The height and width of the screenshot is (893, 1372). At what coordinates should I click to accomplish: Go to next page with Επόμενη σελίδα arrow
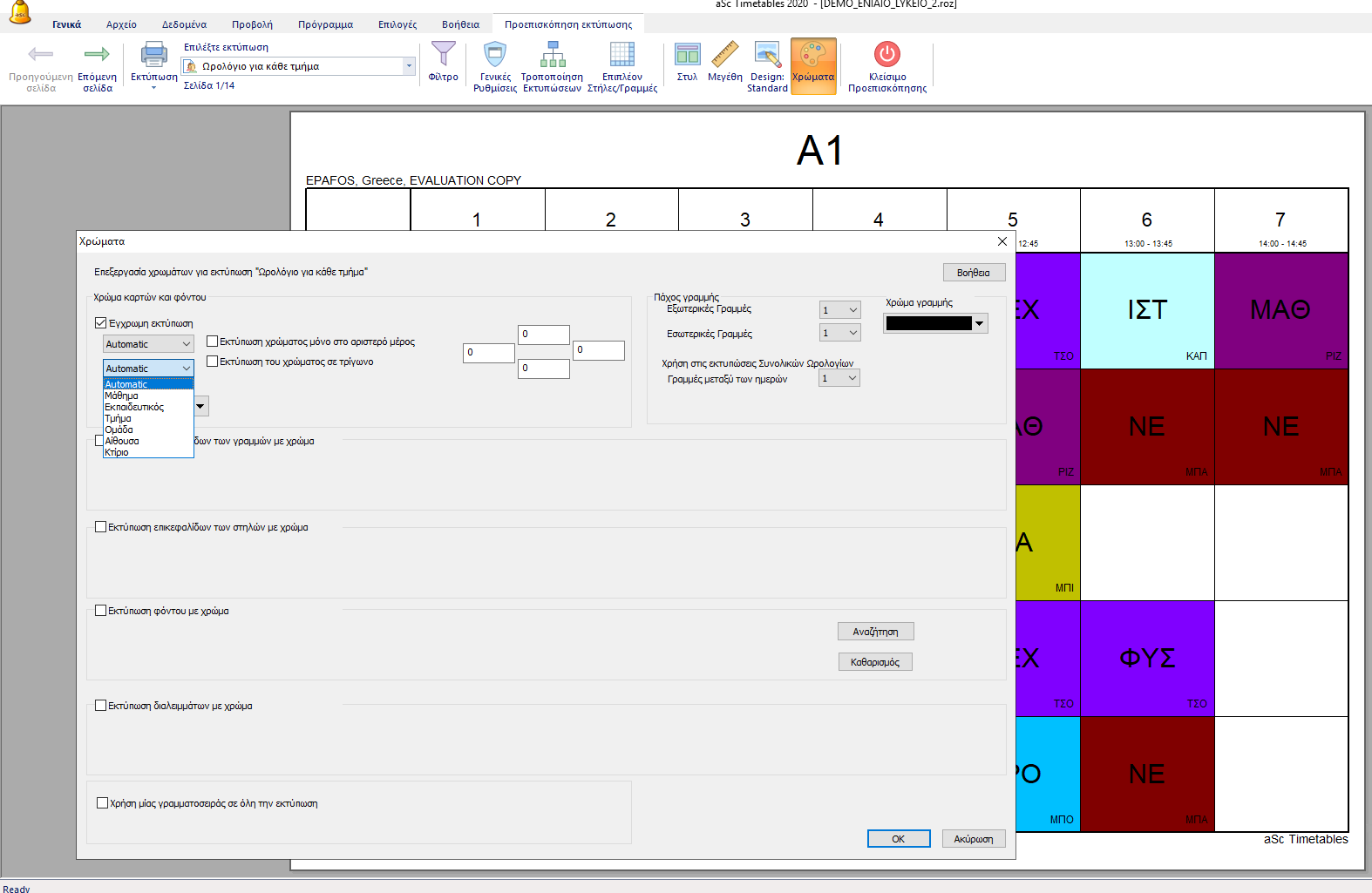[x=97, y=56]
